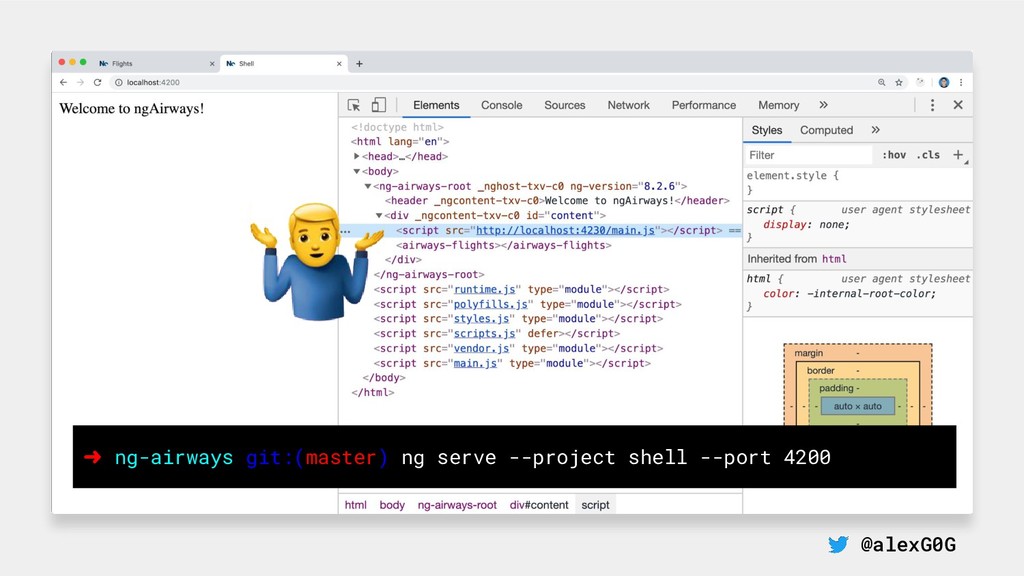Viewport: 1024px width, 576px height.
Task: Open the Network tab
Action: [x=628, y=105]
